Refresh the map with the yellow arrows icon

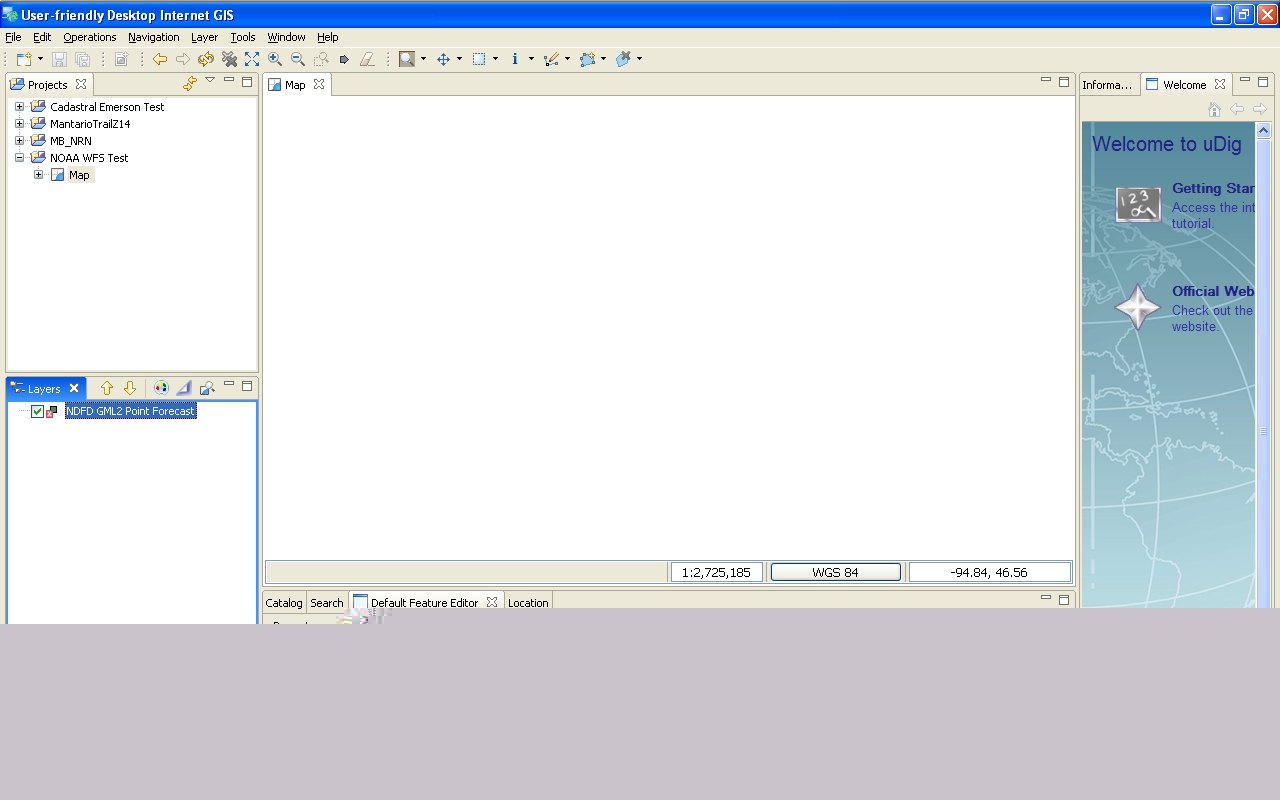205,59
